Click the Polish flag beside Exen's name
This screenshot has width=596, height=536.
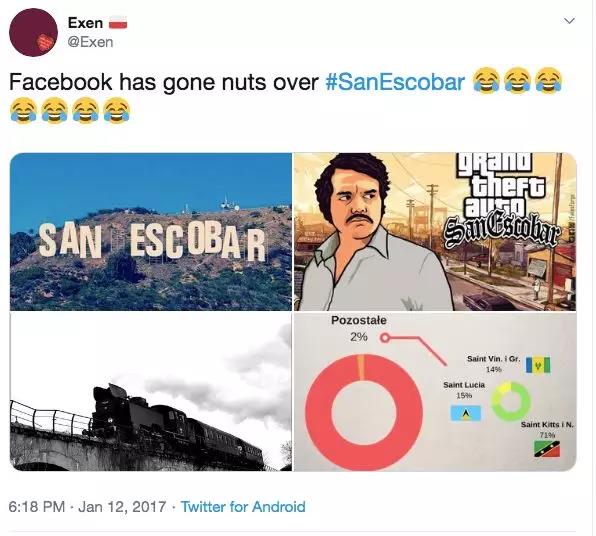coord(118,22)
